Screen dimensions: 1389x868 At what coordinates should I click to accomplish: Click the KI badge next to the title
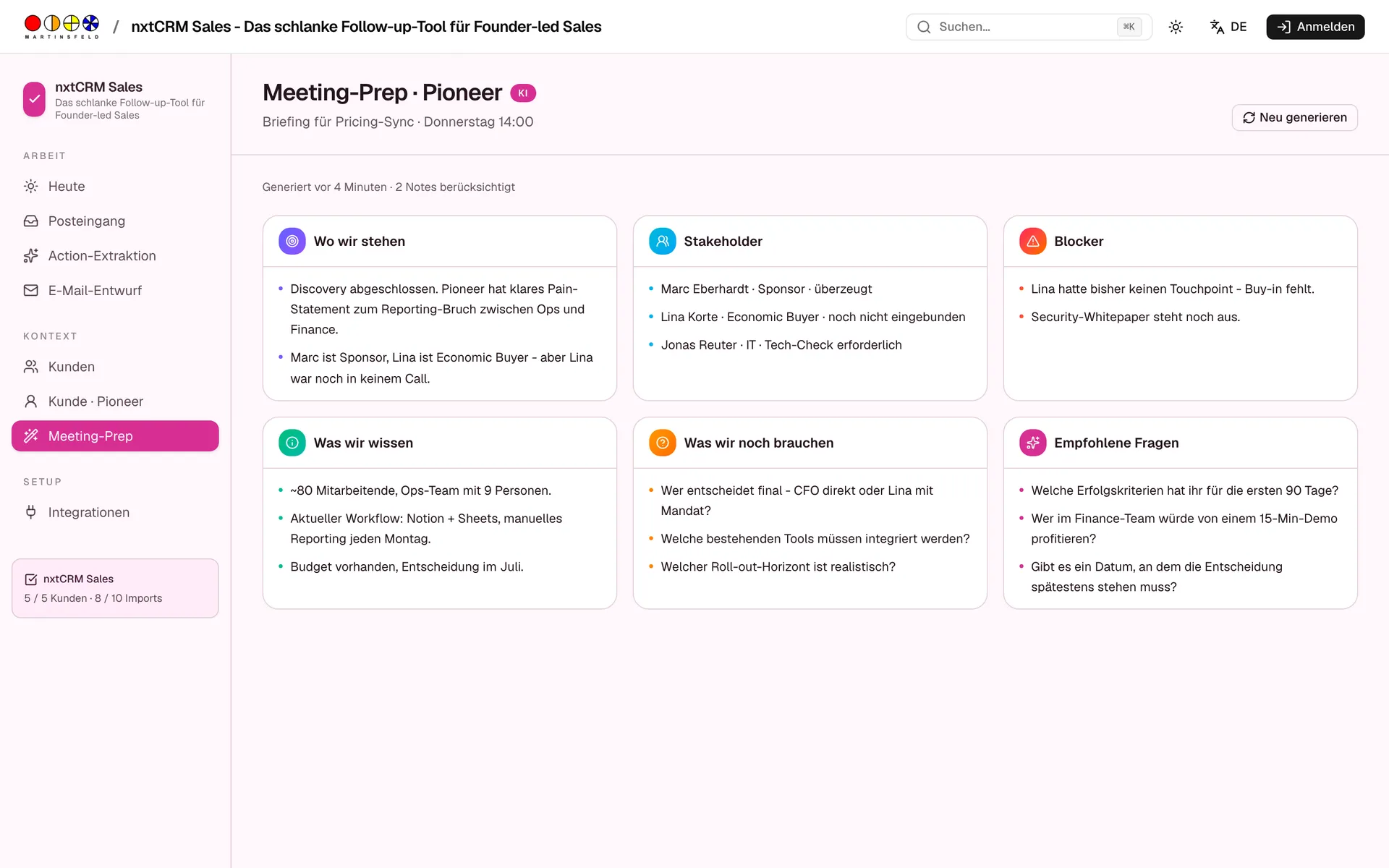pyautogui.click(x=523, y=93)
